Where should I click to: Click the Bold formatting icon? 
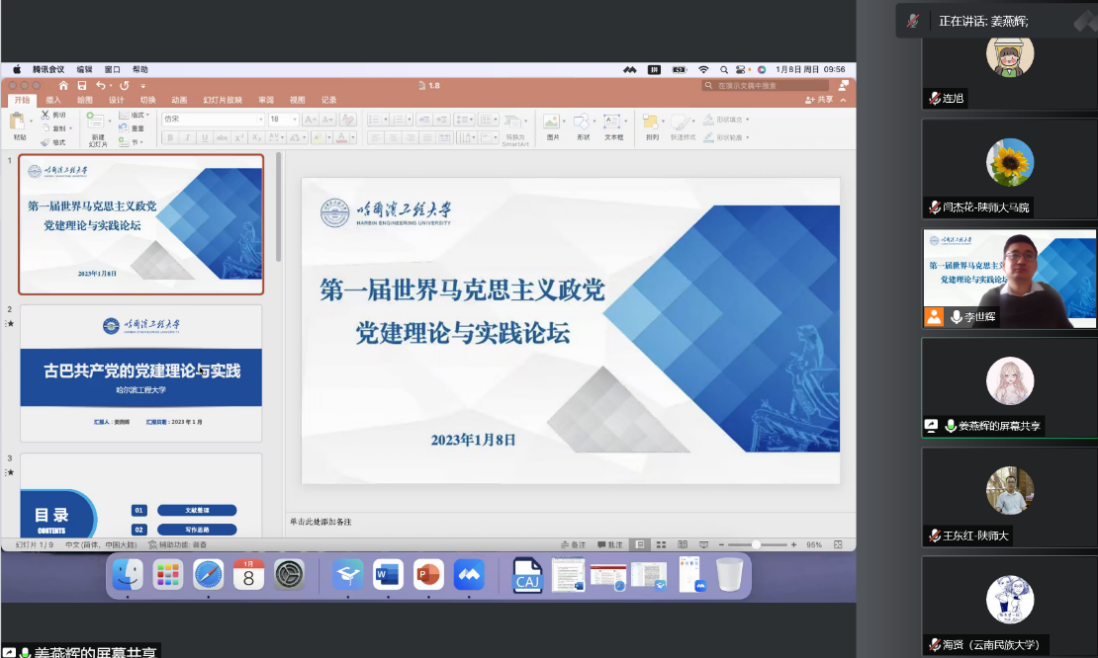[170, 138]
